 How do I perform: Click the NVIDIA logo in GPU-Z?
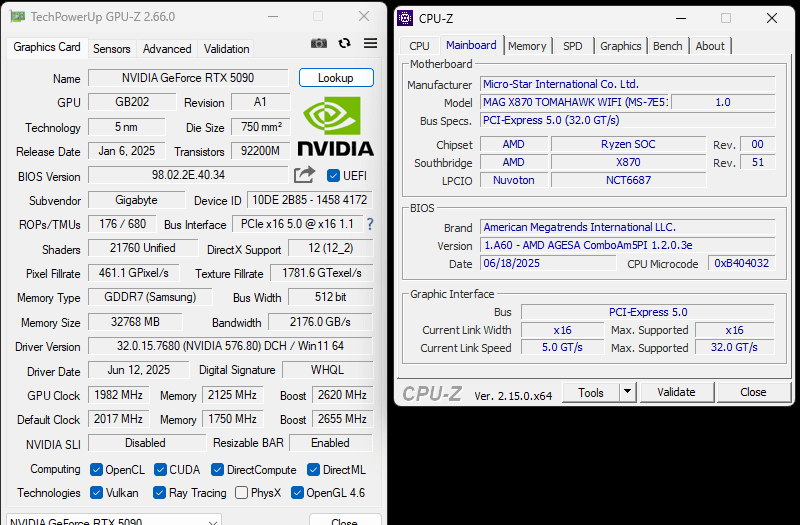point(335,127)
